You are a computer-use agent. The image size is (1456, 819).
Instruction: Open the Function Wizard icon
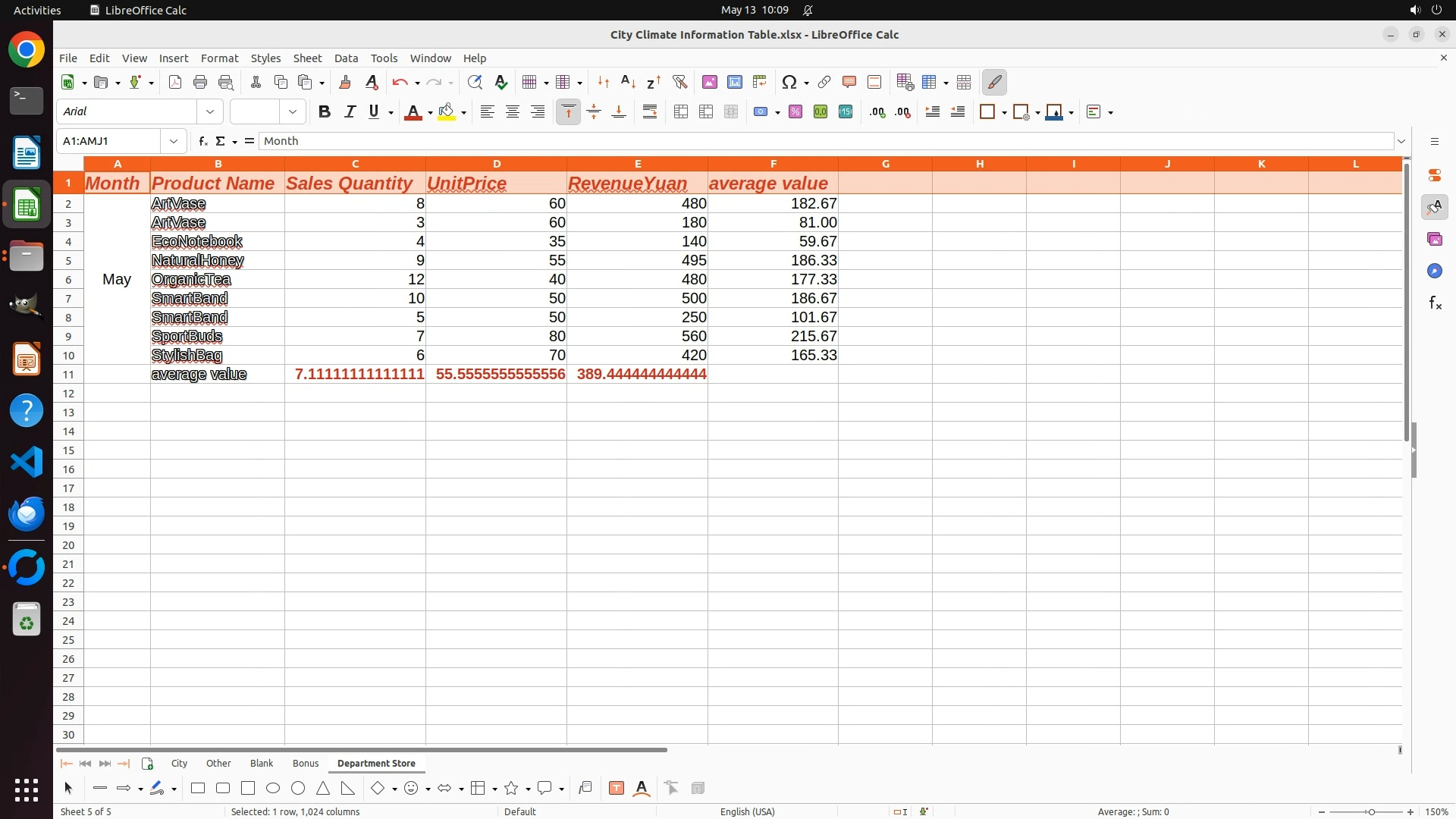point(202,141)
